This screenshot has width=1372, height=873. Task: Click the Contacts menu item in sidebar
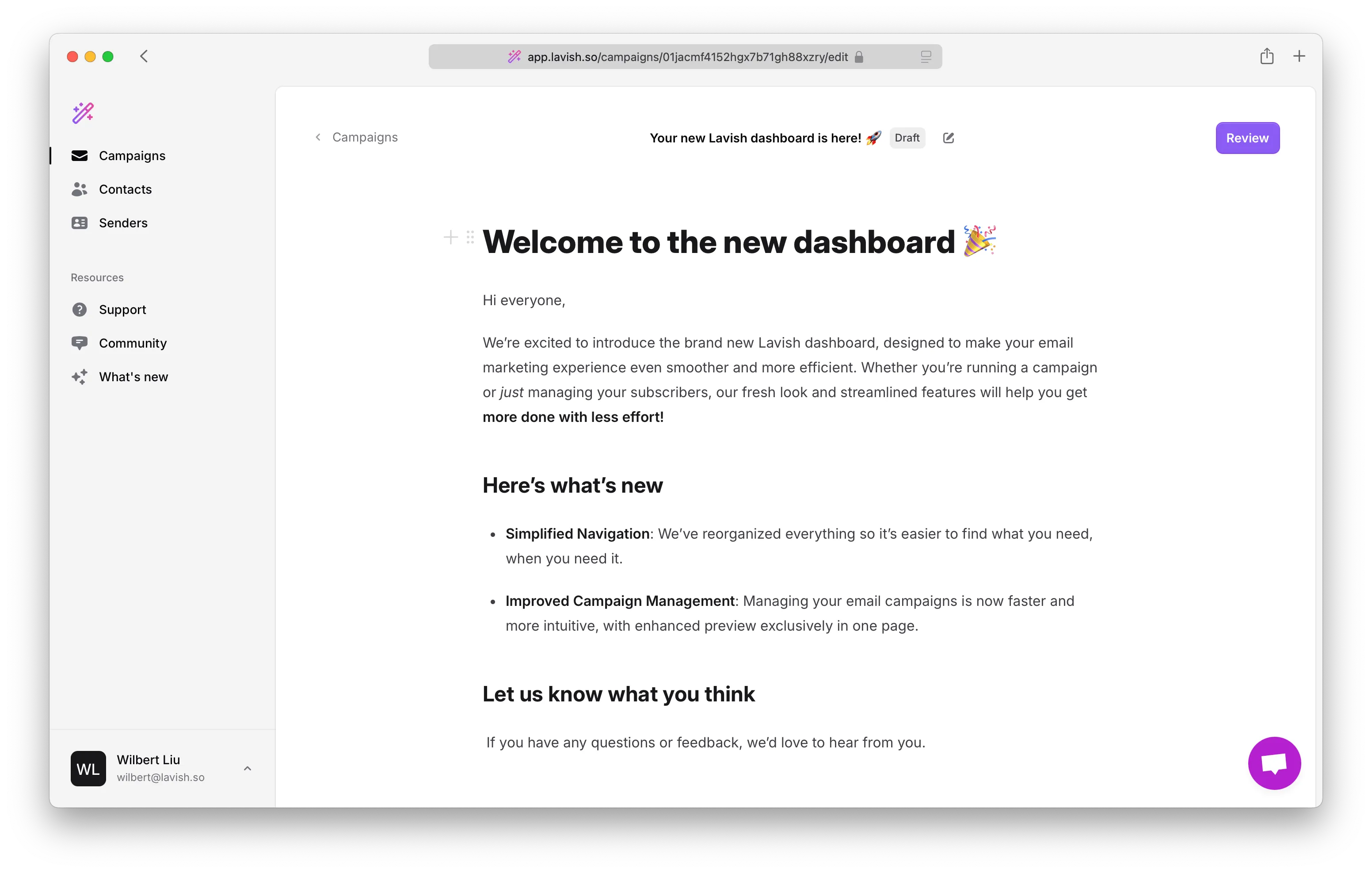click(124, 189)
